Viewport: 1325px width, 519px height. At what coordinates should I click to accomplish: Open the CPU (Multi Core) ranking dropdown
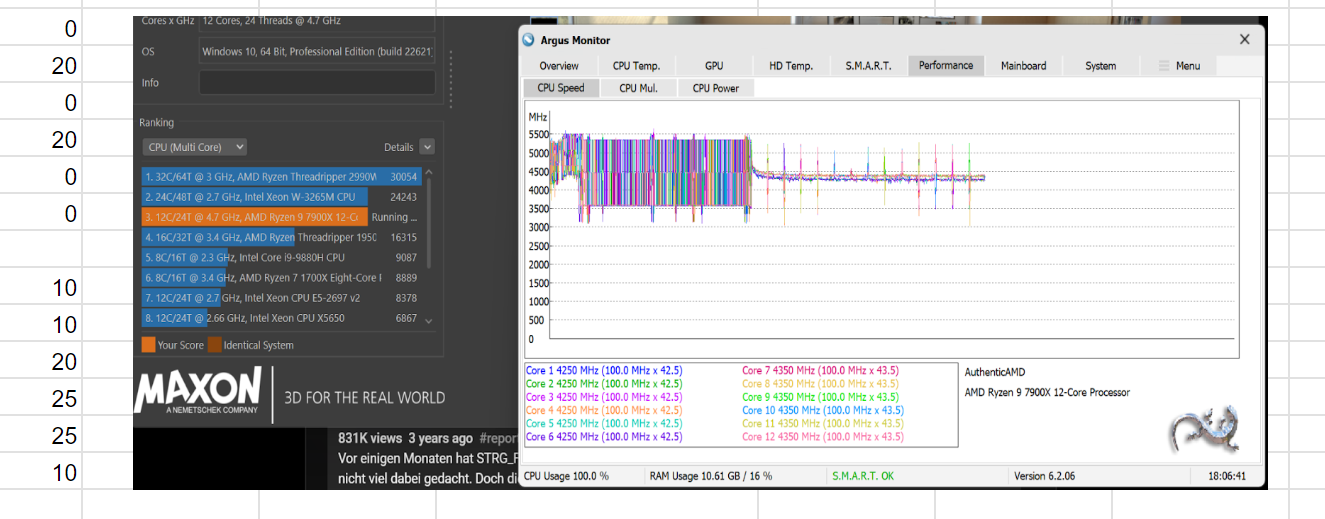click(195, 147)
